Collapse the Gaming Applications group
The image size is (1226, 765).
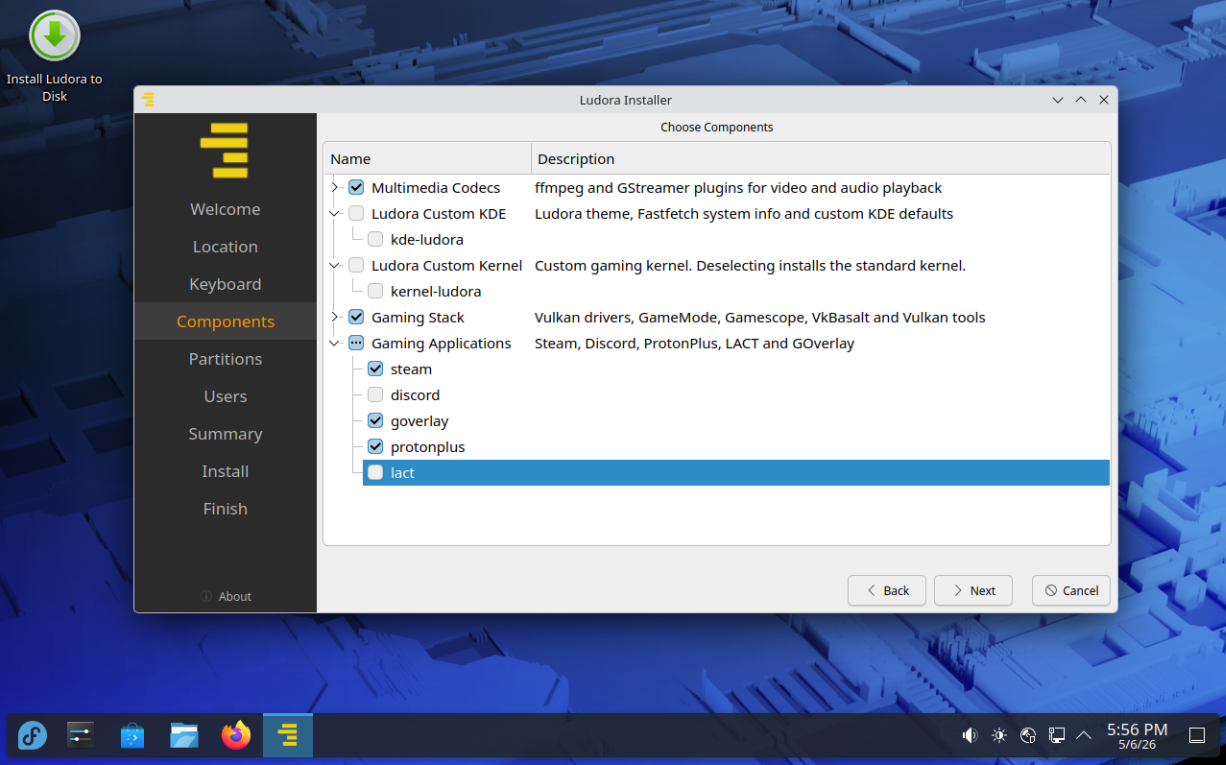coord(335,343)
